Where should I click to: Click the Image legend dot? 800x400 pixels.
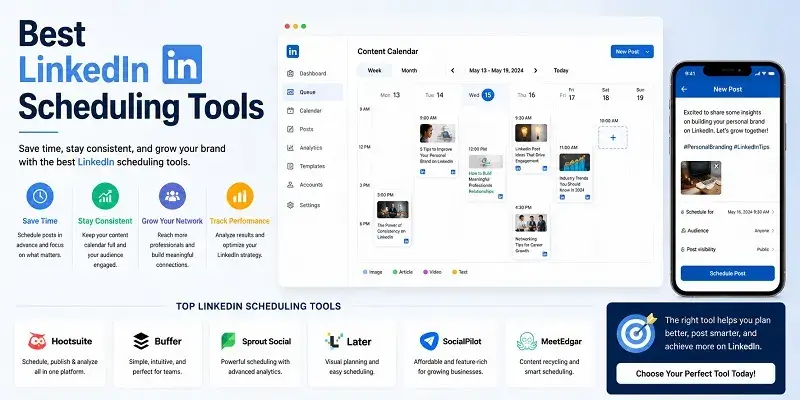pos(365,272)
